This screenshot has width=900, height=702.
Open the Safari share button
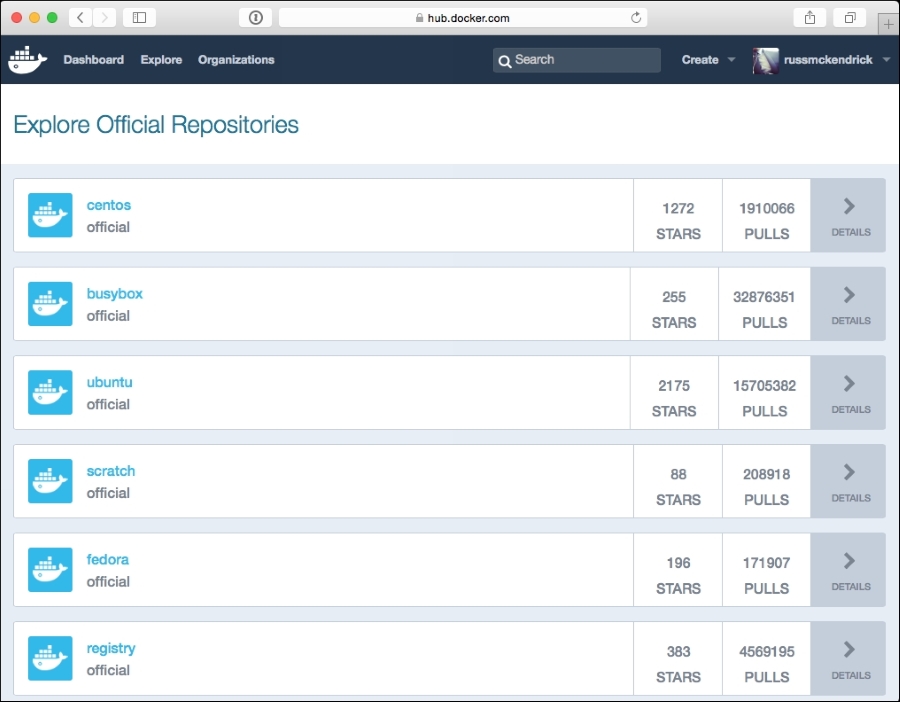click(x=810, y=18)
